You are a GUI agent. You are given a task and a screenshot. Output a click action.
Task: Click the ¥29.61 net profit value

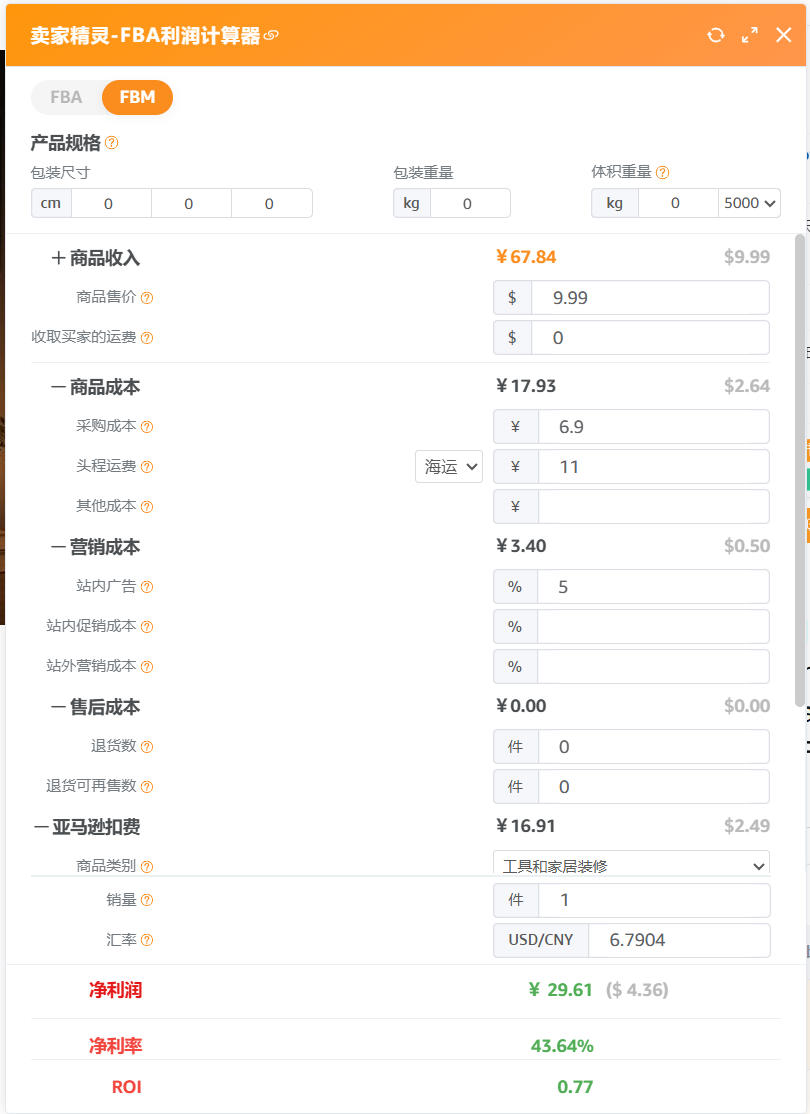coord(560,990)
